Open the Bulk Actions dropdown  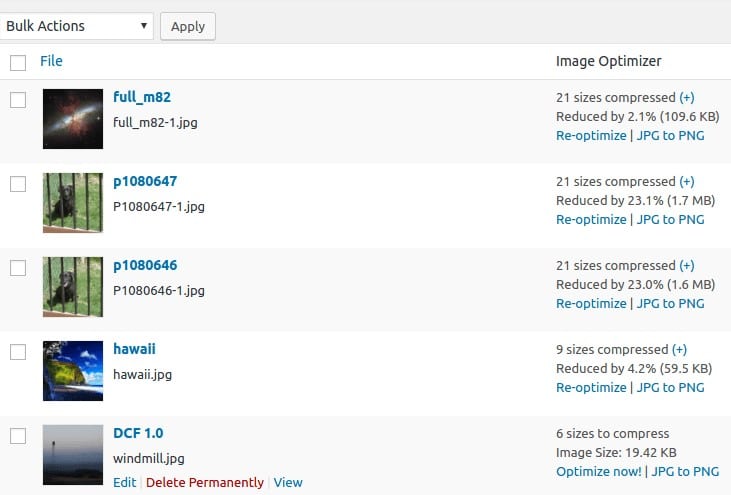tap(77, 26)
